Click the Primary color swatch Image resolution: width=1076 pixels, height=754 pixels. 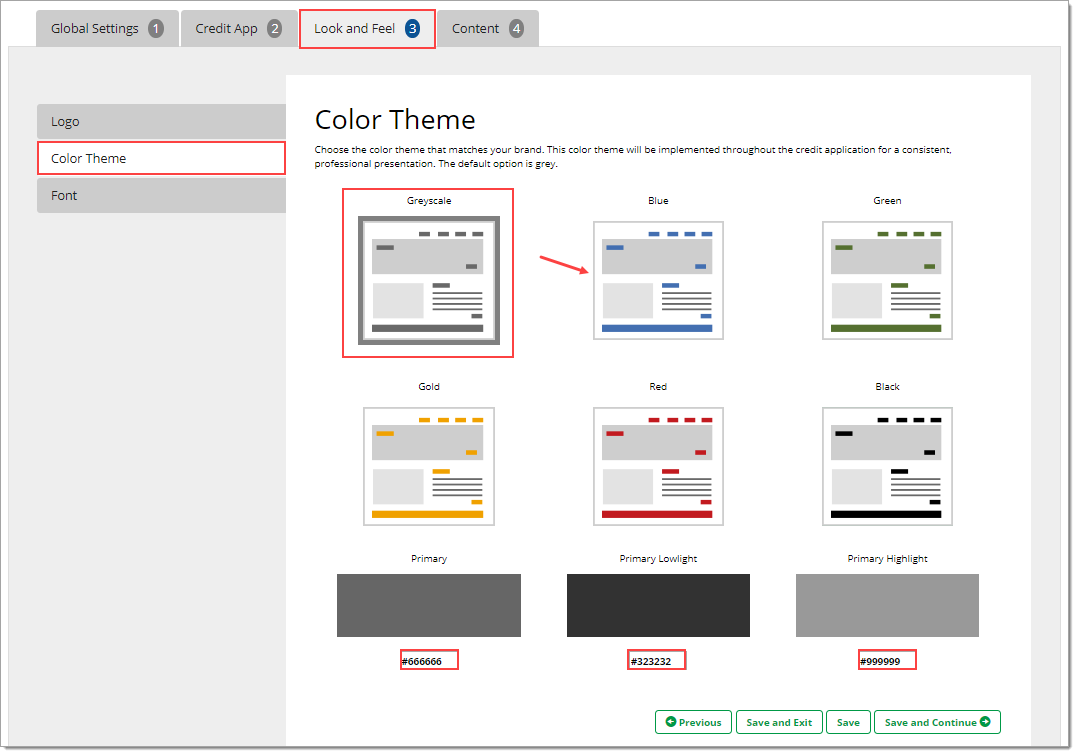click(x=429, y=605)
